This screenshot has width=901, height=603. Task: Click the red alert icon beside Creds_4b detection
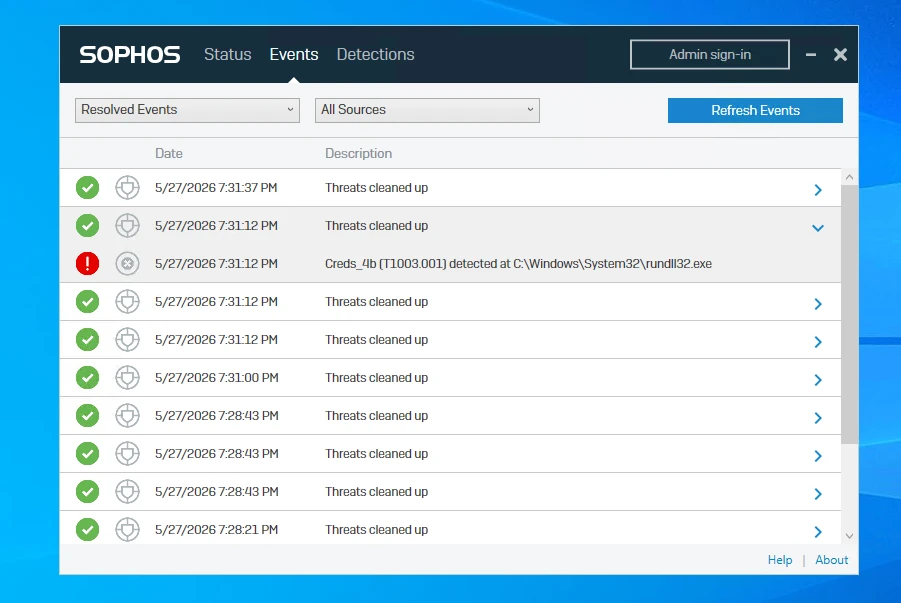[x=87, y=263]
